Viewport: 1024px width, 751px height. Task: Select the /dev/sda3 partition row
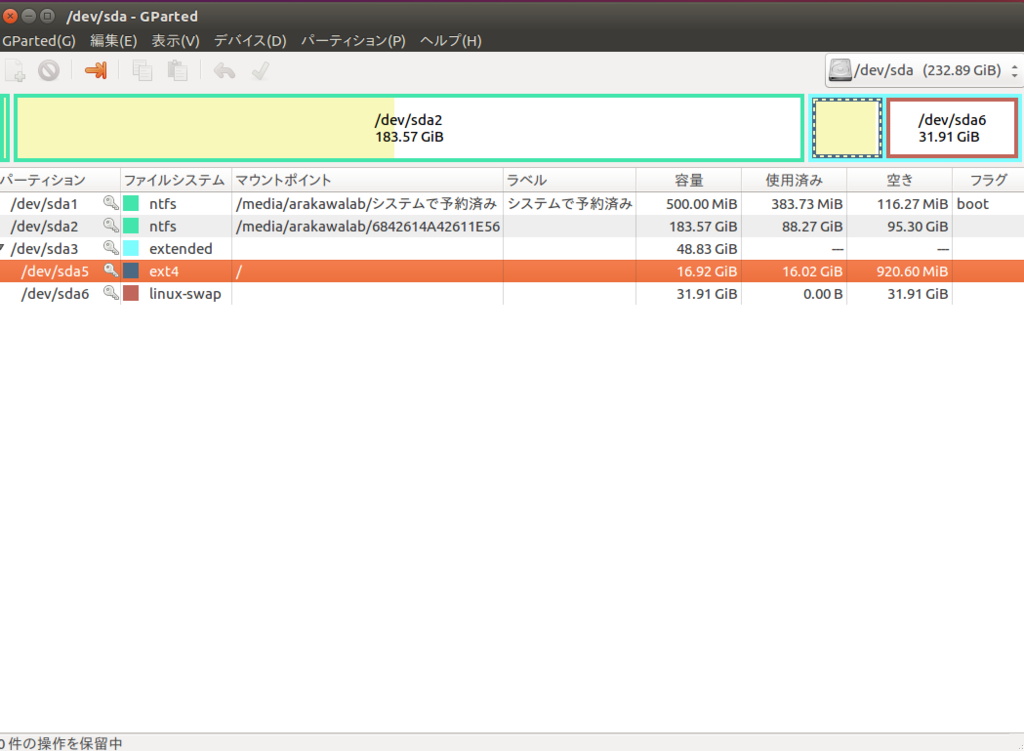pyautogui.click(x=512, y=248)
